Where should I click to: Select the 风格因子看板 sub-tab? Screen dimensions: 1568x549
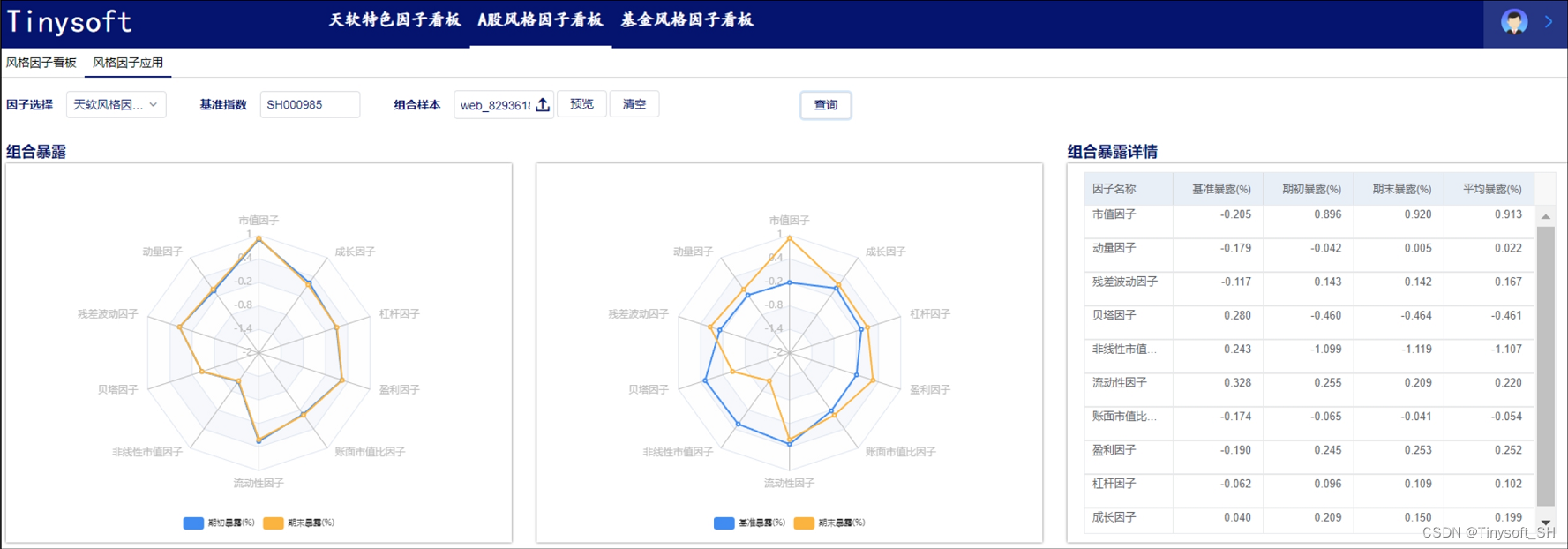click(x=41, y=63)
